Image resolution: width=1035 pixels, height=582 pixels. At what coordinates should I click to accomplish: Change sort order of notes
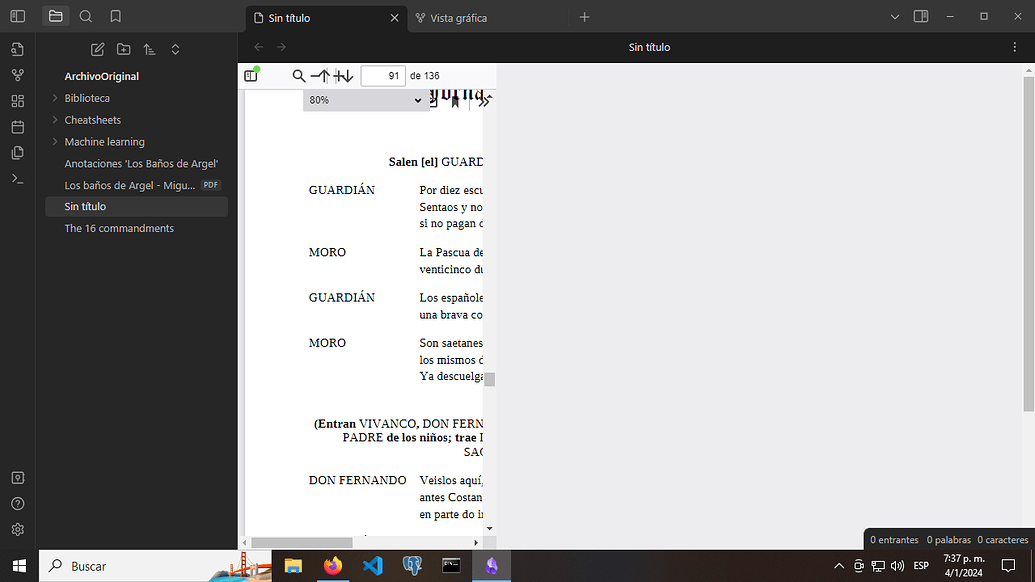pos(150,48)
